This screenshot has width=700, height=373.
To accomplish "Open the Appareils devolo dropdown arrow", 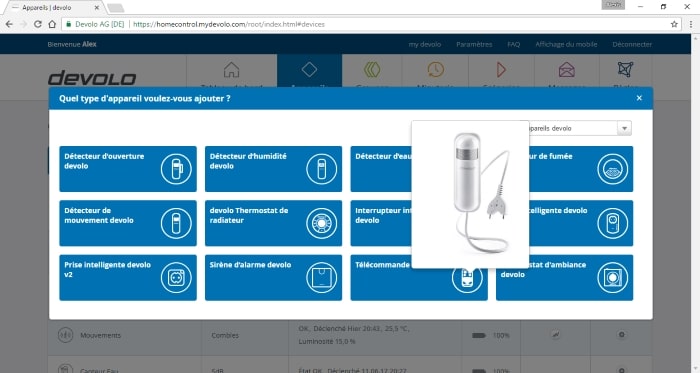I will coord(624,128).
